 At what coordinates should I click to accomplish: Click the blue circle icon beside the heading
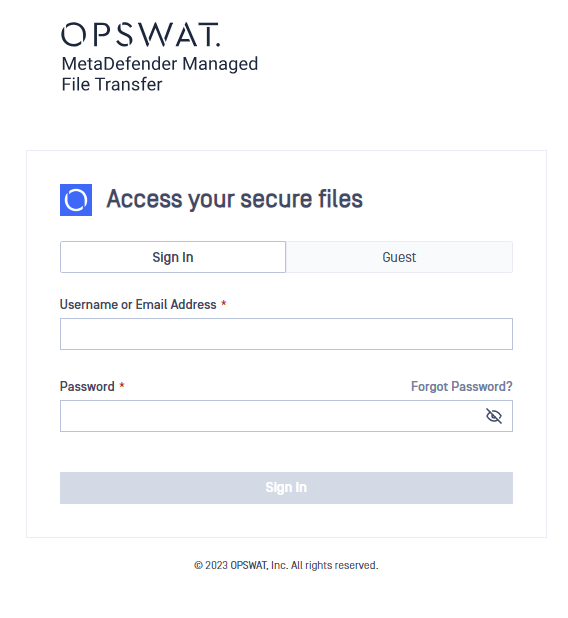point(76,200)
